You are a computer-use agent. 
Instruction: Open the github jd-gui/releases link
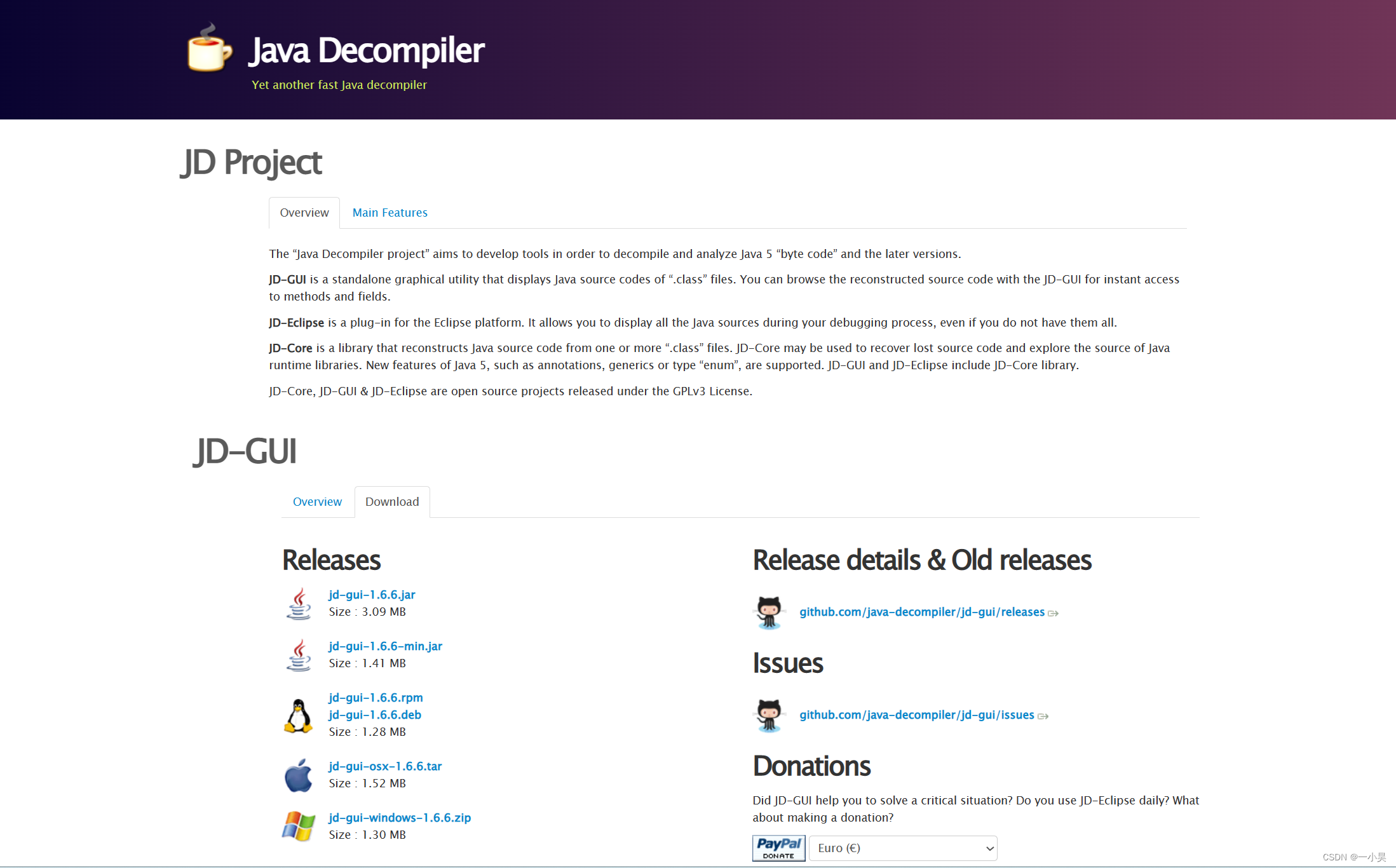tap(921, 612)
